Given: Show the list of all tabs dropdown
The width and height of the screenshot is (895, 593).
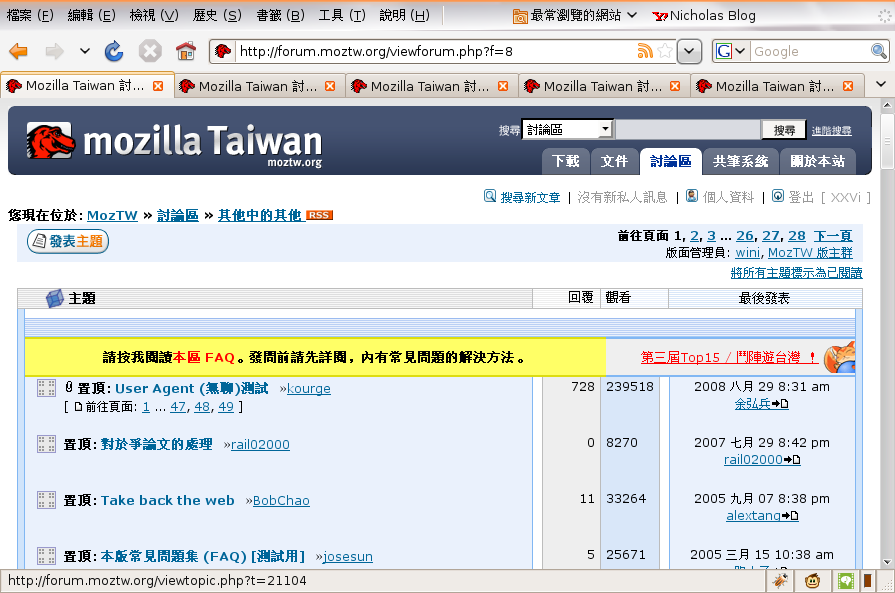Looking at the screenshot, I should (x=881, y=86).
